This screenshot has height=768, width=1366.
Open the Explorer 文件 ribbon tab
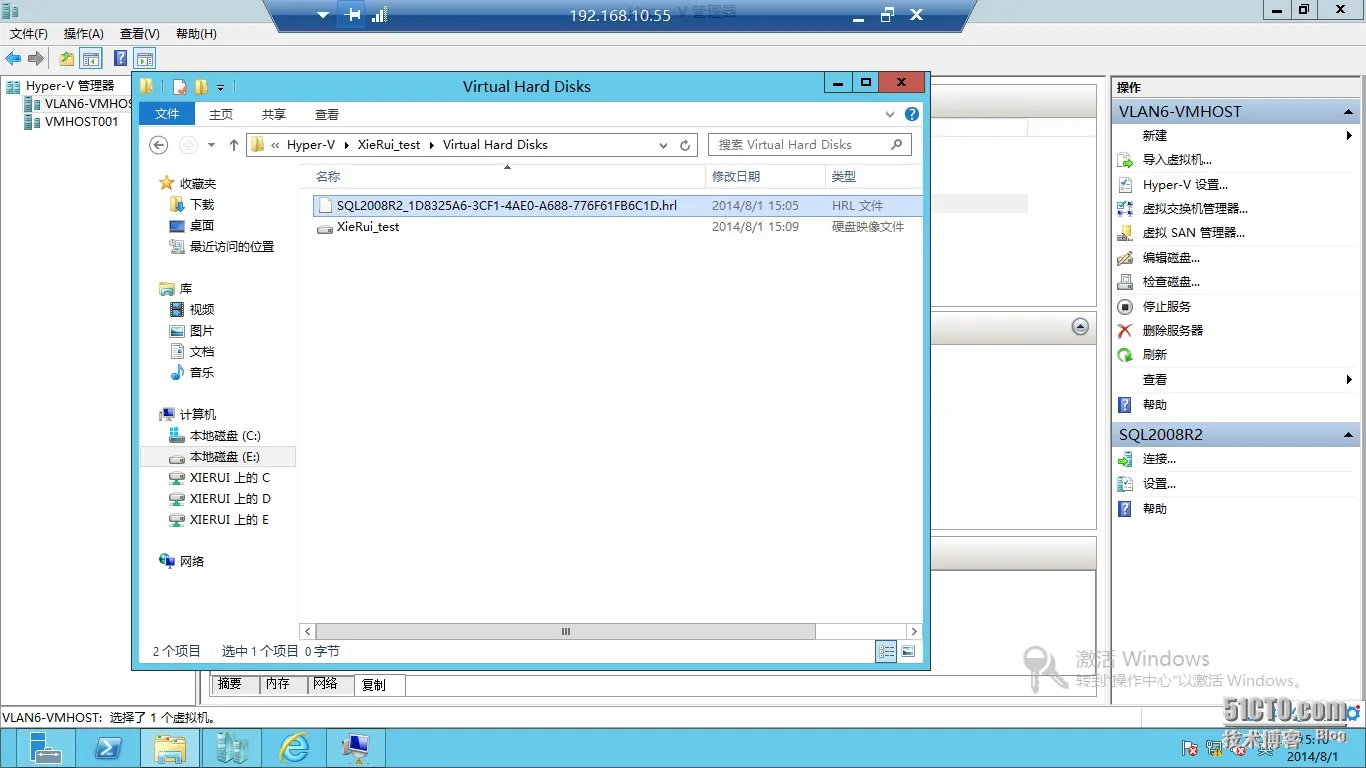pyautogui.click(x=167, y=114)
